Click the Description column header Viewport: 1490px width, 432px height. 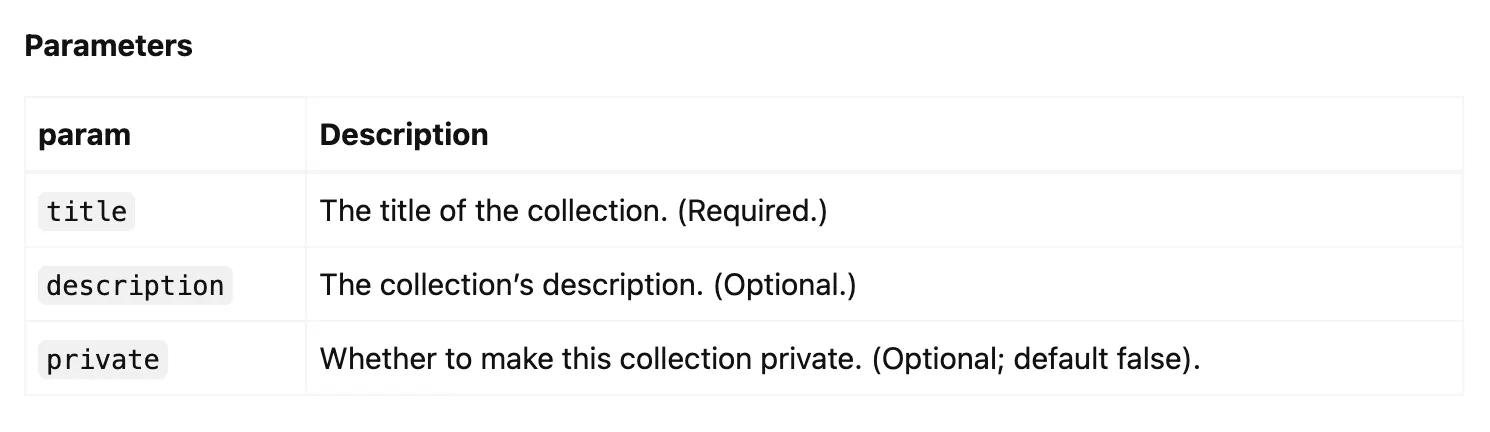tap(404, 135)
